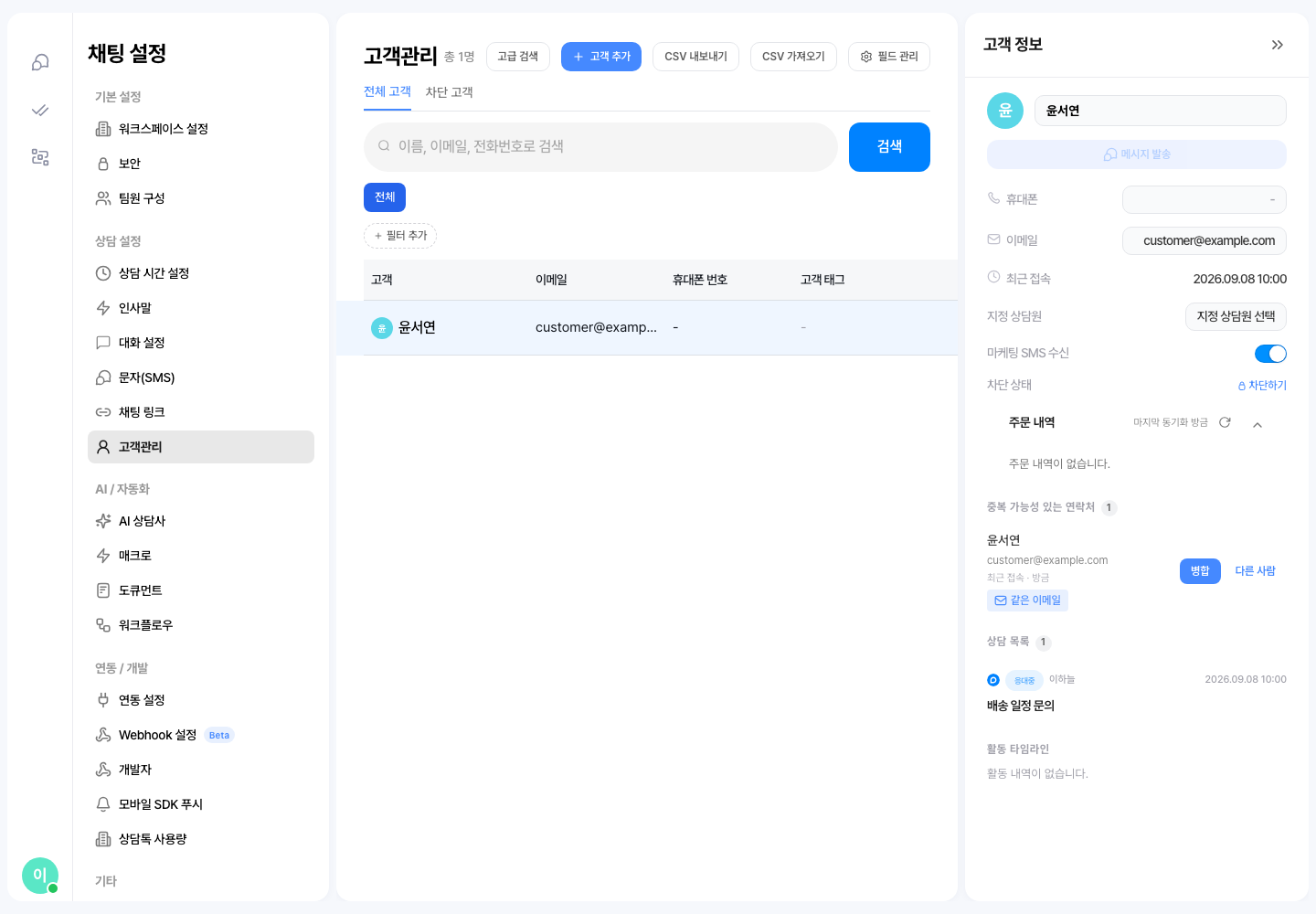Click the 메시지 발송 button
1316x914 pixels.
tap(1137, 154)
